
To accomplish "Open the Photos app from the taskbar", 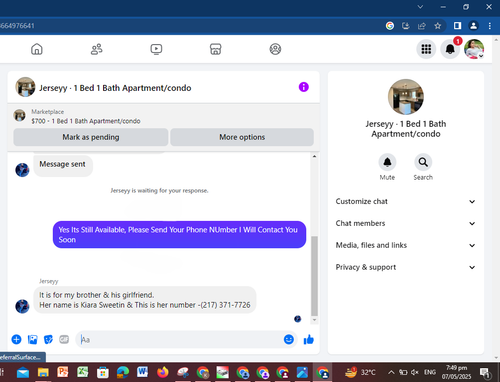I will (x=303, y=372).
